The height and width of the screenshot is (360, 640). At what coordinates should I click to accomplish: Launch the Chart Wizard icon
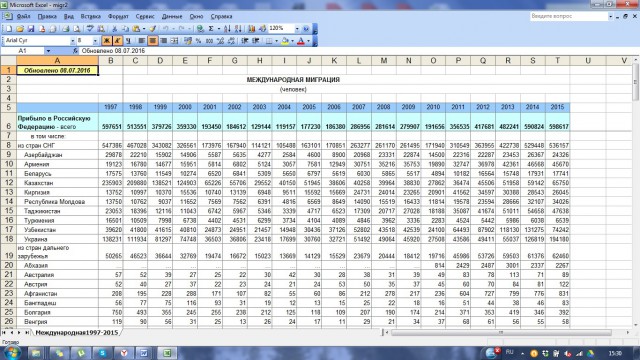pyautogui.click(x=251, y=29)
